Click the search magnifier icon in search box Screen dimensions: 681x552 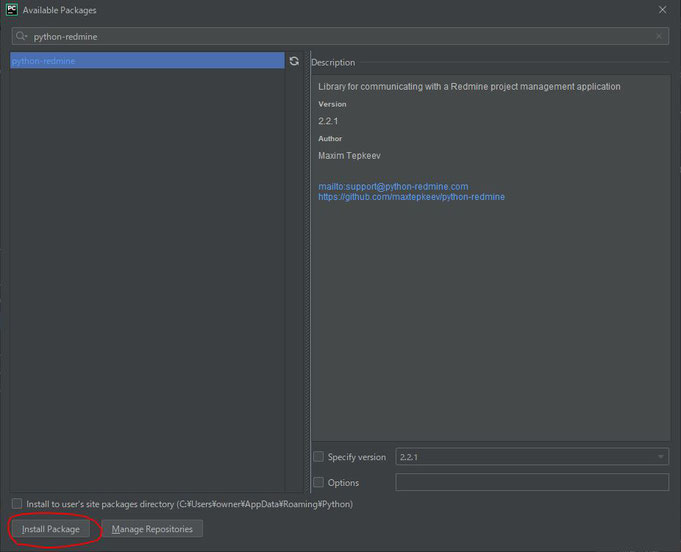click(21, 36)
